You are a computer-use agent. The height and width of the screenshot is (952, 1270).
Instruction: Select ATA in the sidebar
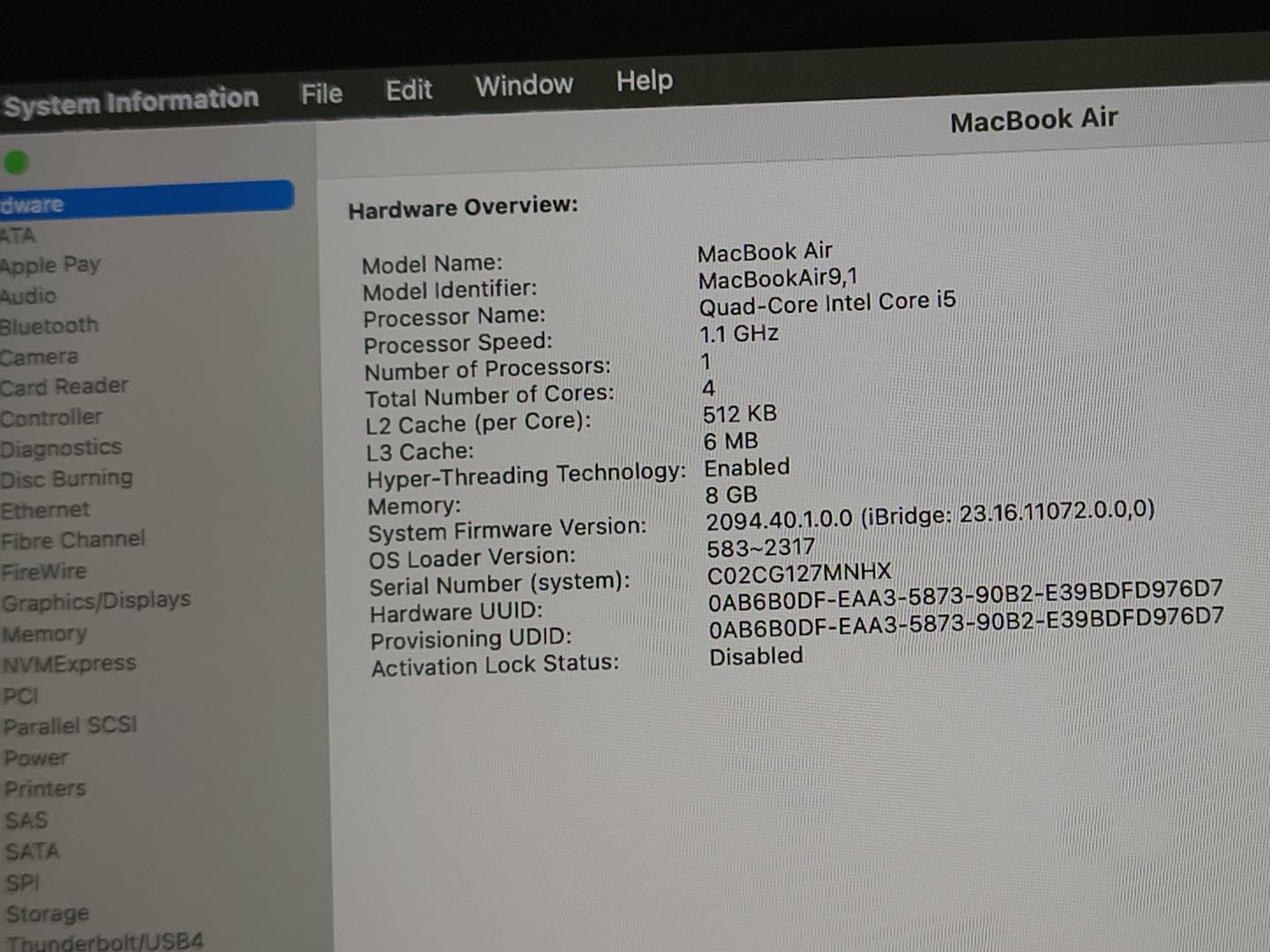(18, 235)
